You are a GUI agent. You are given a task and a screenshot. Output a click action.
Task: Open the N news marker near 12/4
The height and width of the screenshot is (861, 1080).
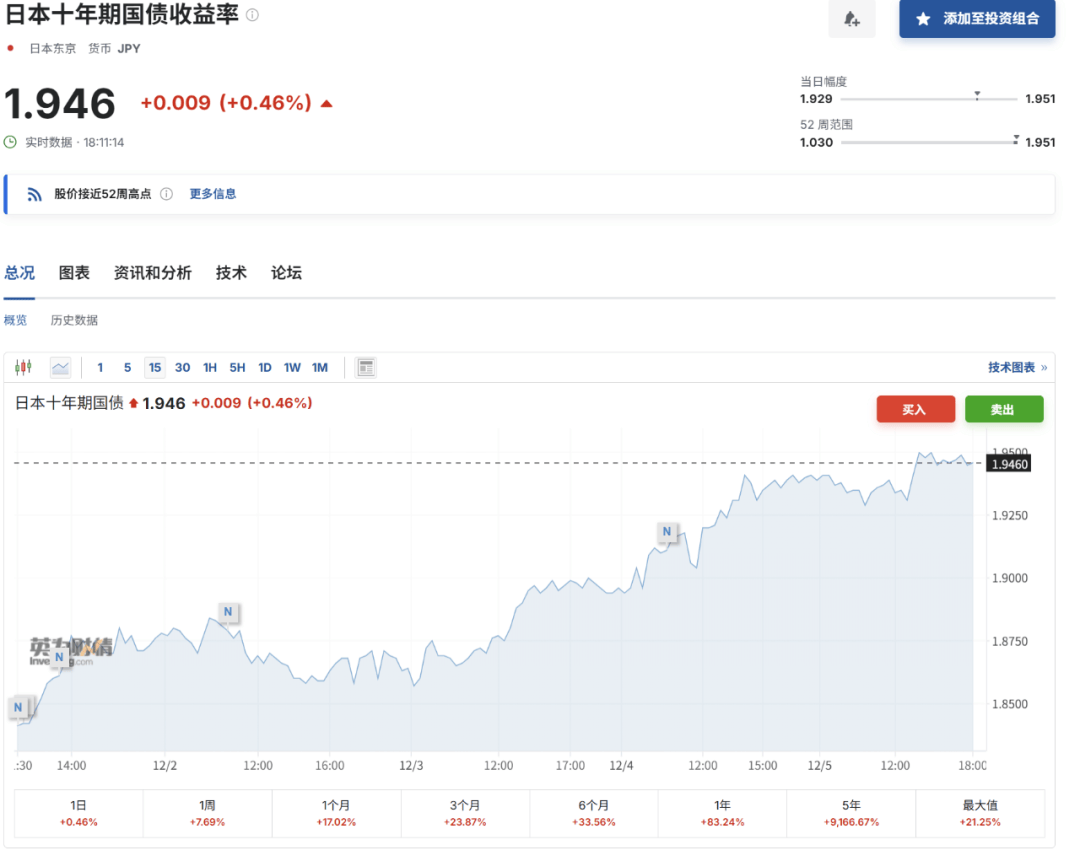point(666,531)
